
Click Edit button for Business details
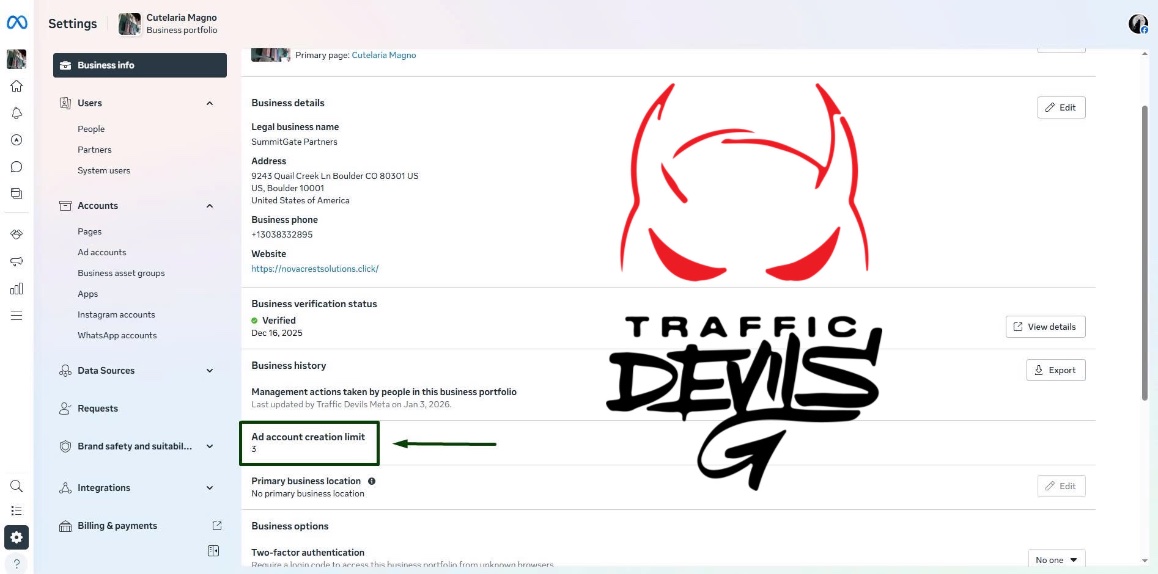tap(1061, 107)
